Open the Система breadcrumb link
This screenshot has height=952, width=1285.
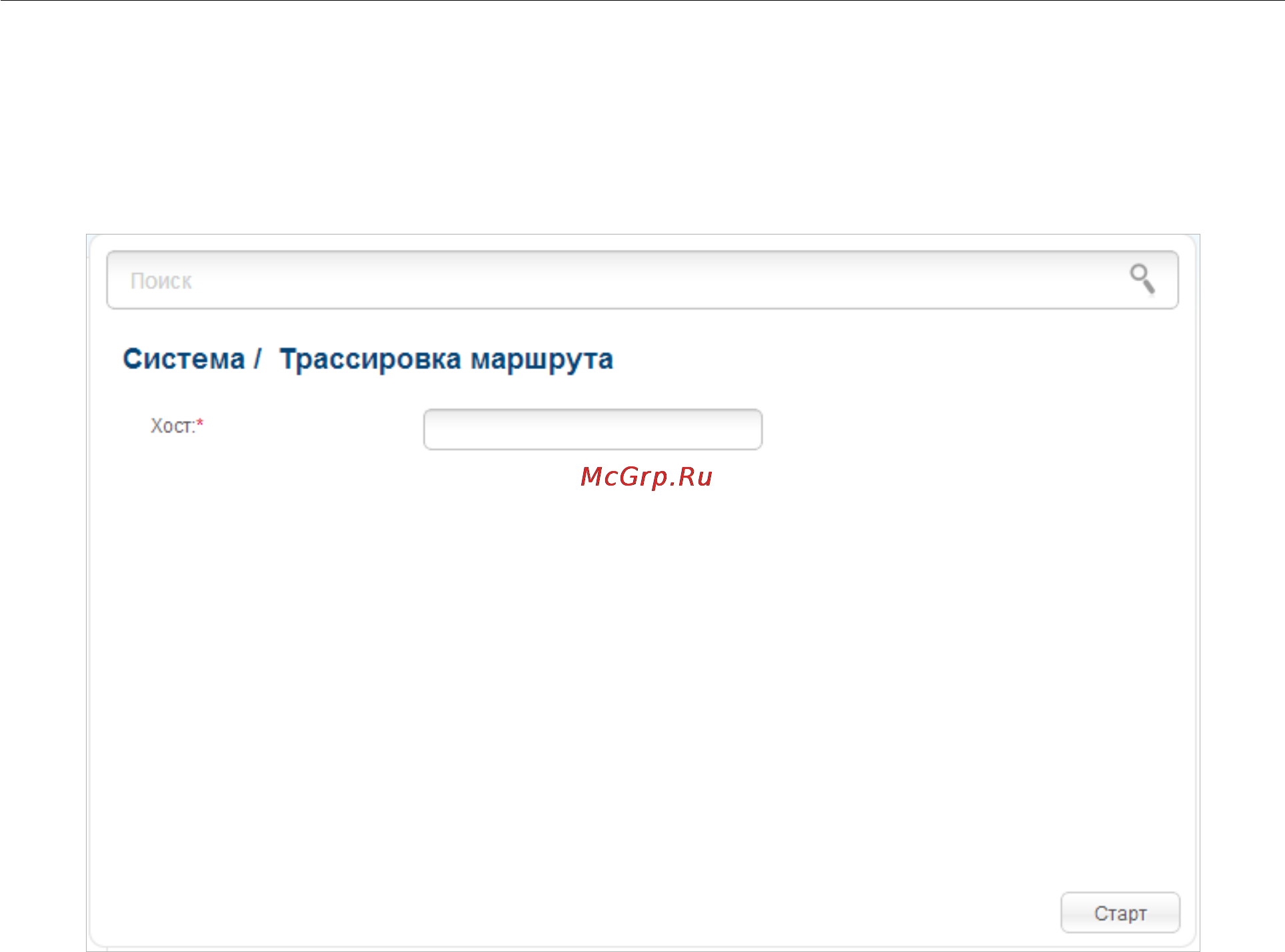pos(184,359)
